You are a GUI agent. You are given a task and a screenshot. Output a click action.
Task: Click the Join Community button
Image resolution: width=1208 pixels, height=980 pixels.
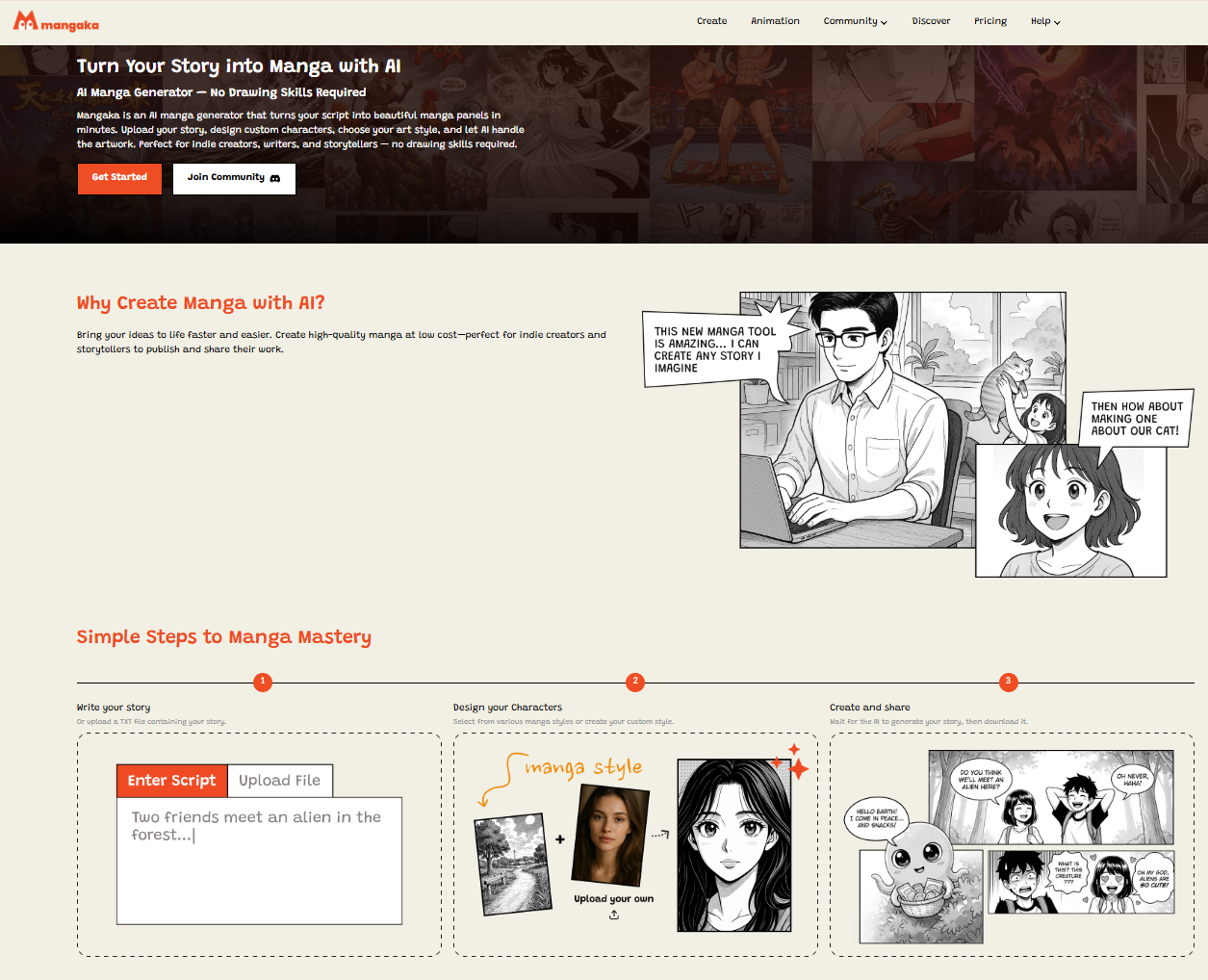[x=234, y=178]
